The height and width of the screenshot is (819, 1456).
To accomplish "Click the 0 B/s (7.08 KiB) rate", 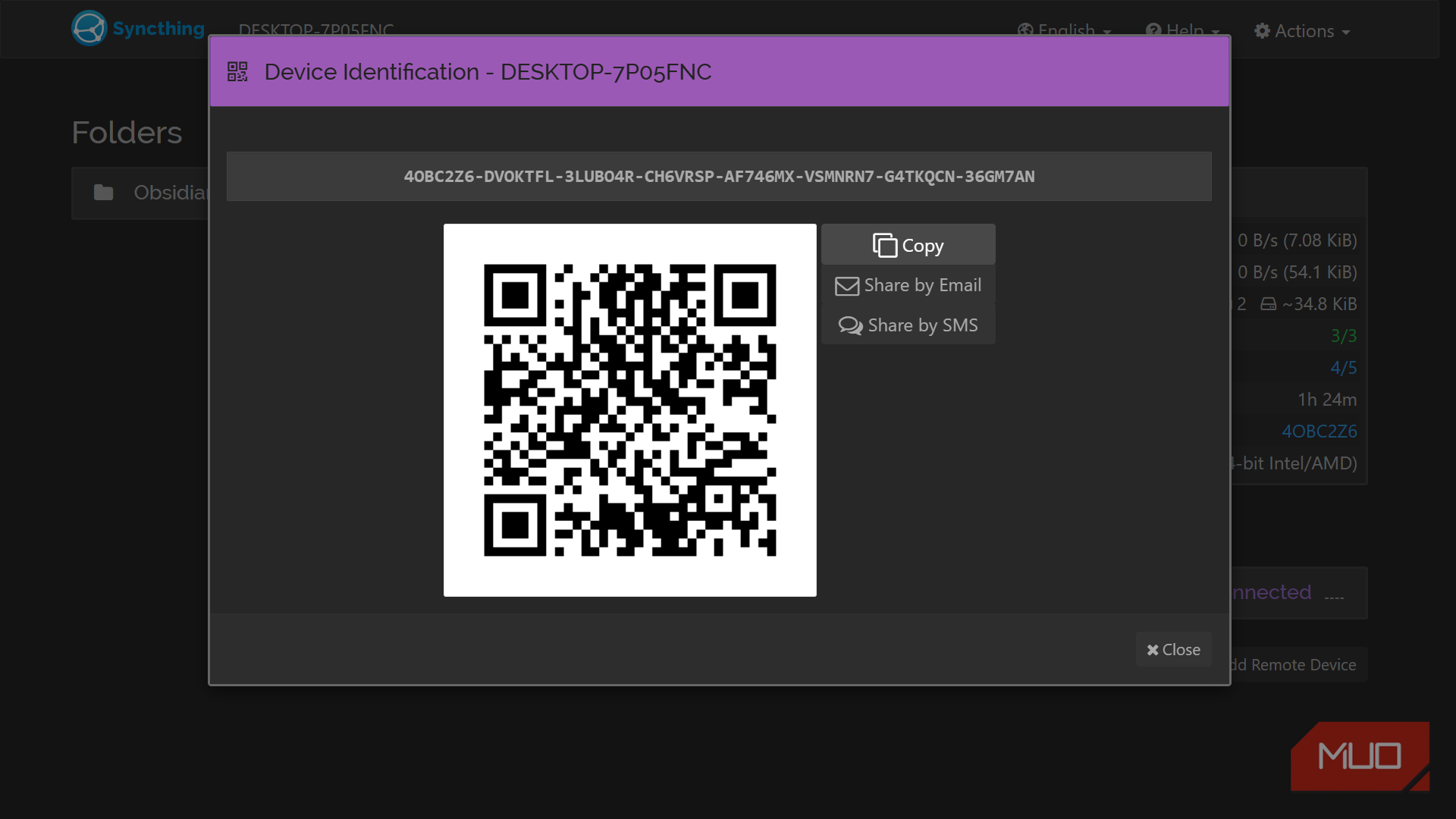I will [x=1298, y=240].
